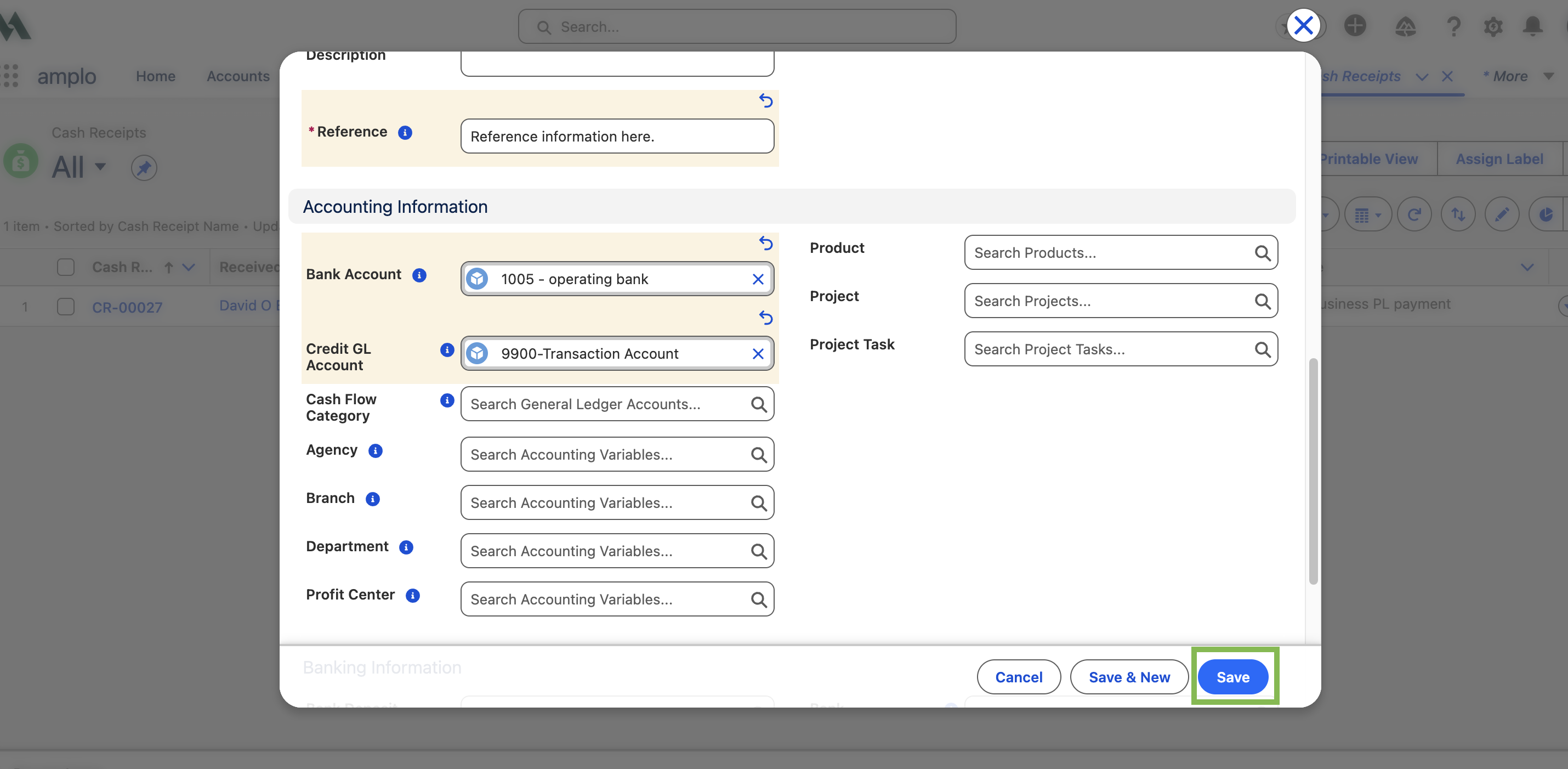Click the Search Projects input field
Screen dimensions: 1568x769
tap(1121, 301)
